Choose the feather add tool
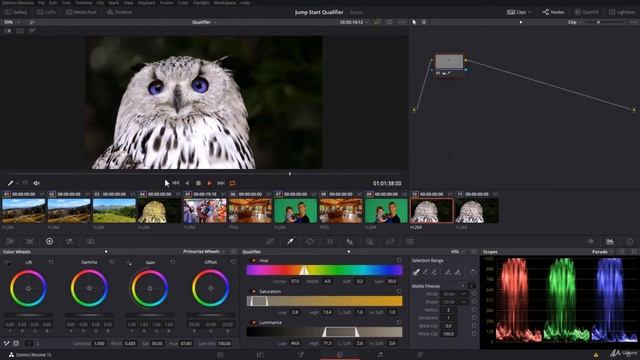Screen dimensions: 640x360 (458, 272)
